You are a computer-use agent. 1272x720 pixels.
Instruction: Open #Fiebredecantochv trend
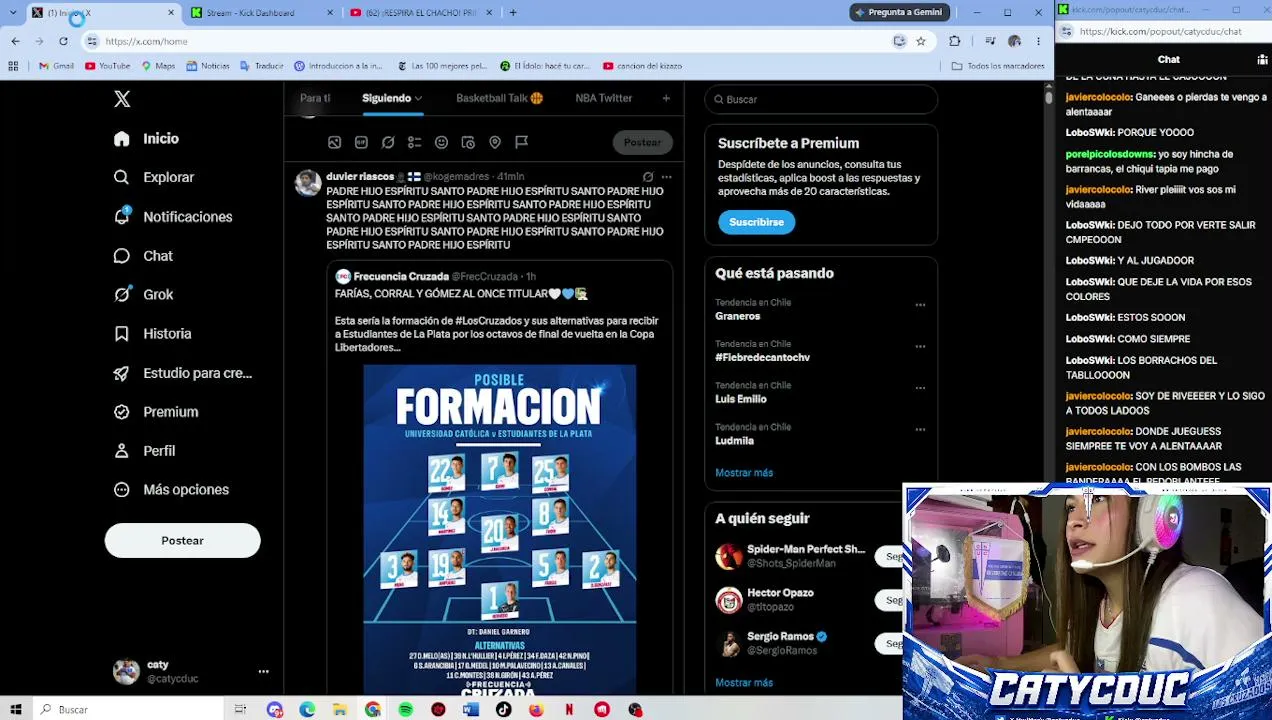pos(762,358)
